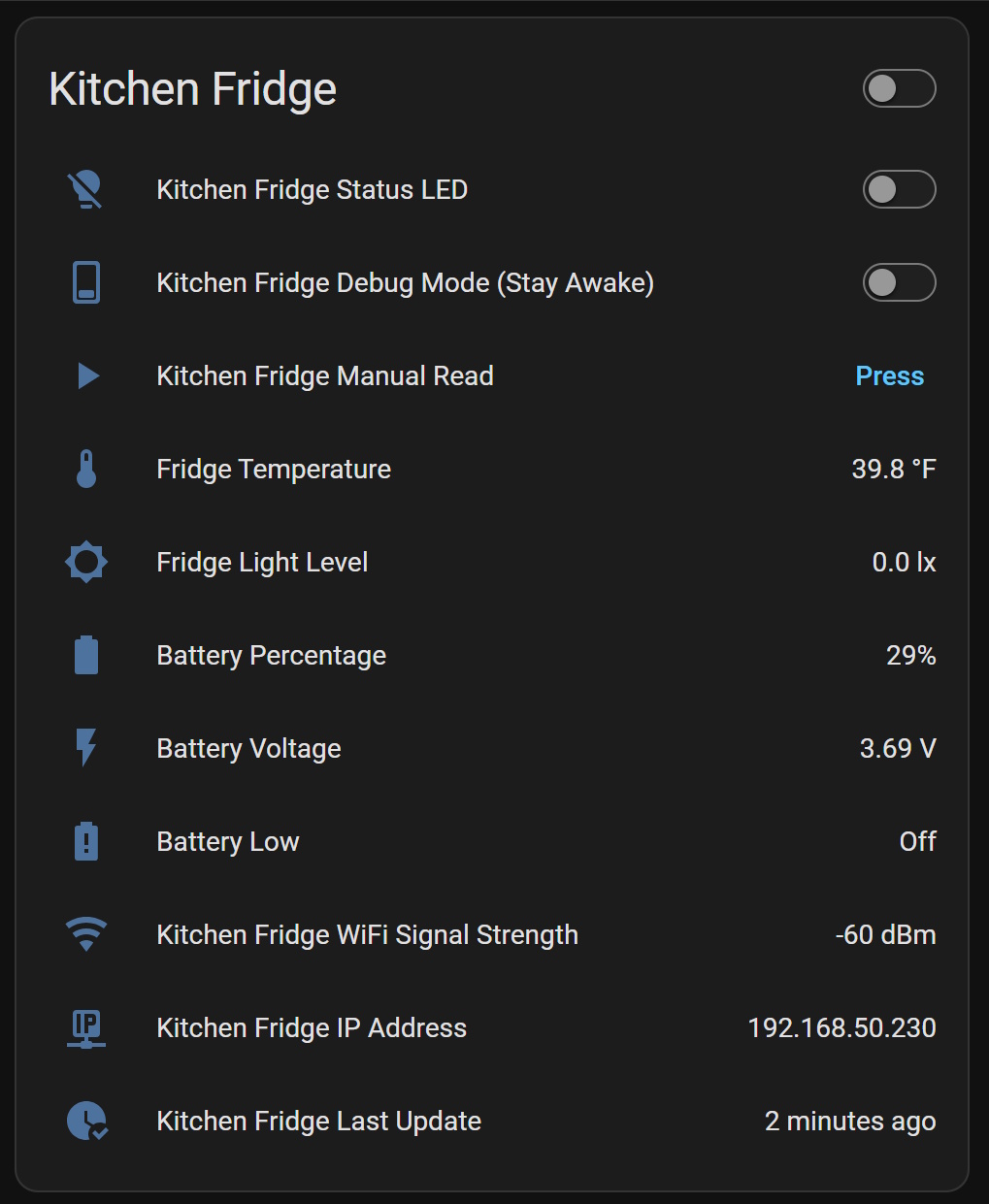The image size is (989, 1204).
Task: Open Kitchen Fridge Debug Mode (Stay Awake) label
Action: coord(406,282)
